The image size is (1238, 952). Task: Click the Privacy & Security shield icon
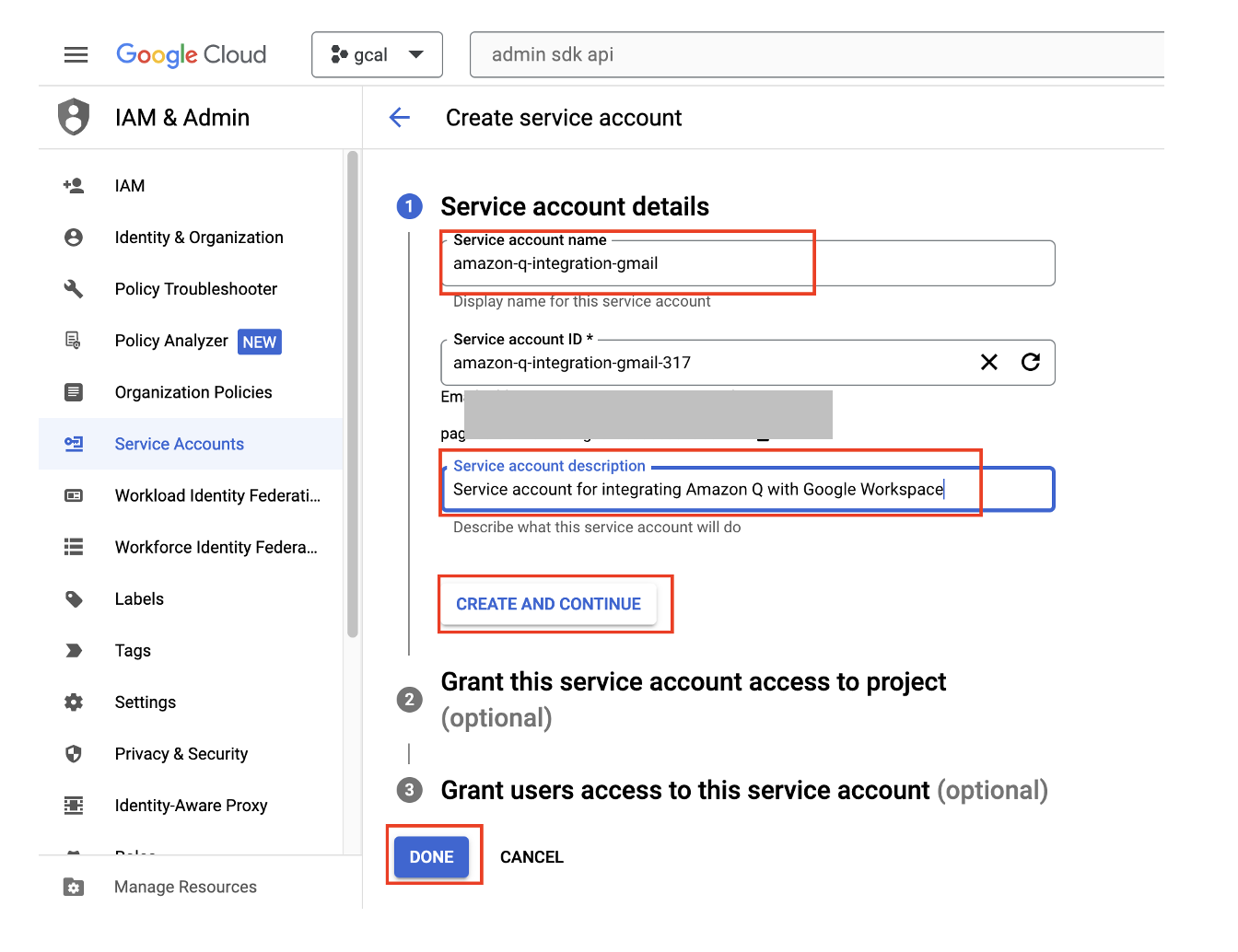pyautogui.click(x=74, y=754)
